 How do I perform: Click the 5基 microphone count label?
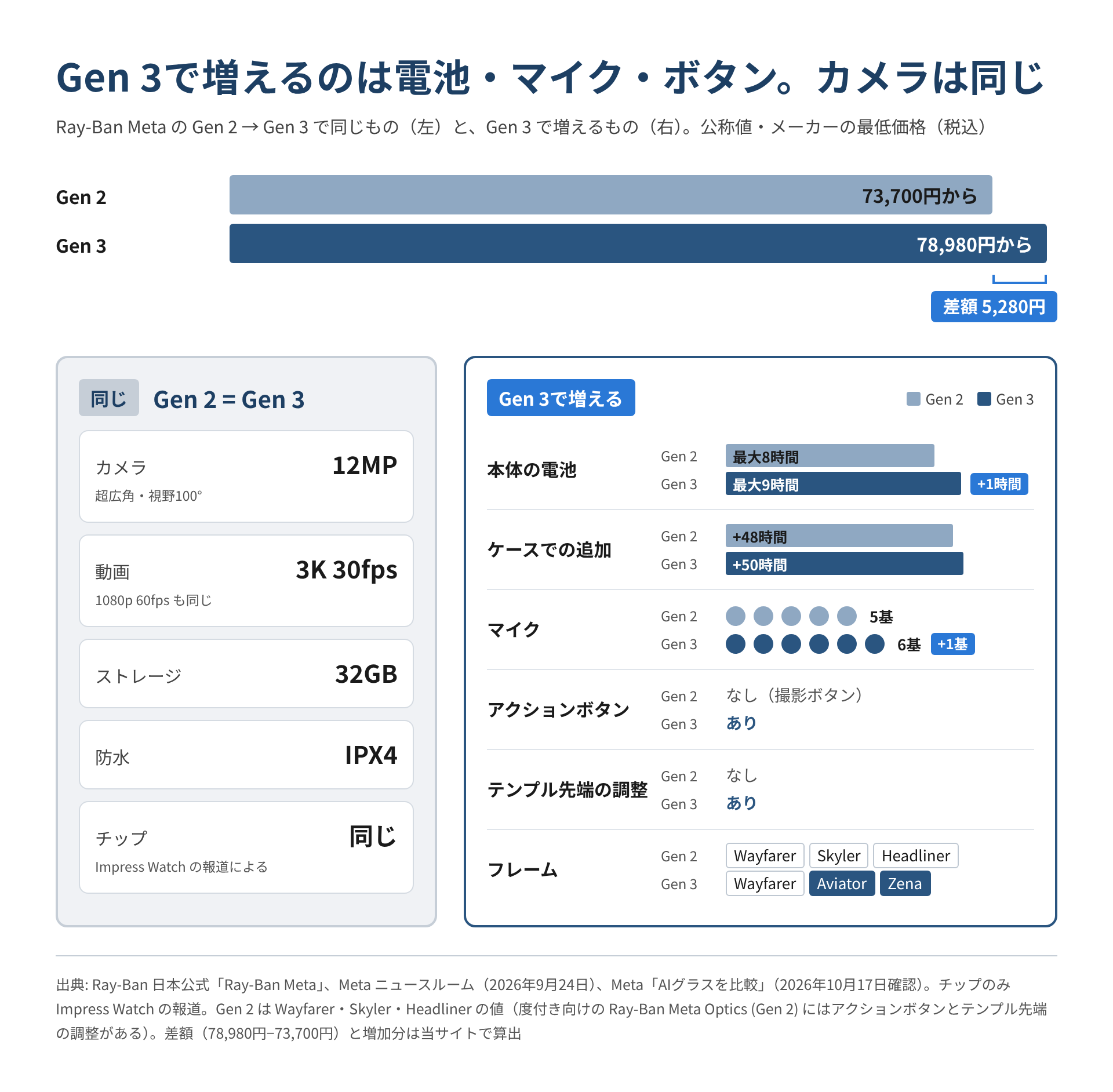(x=881, y=616)
